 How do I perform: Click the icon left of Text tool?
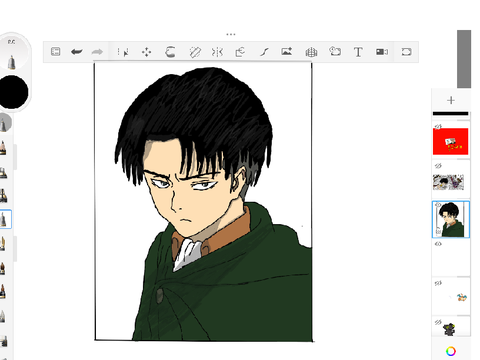click(x=335, y=51)
